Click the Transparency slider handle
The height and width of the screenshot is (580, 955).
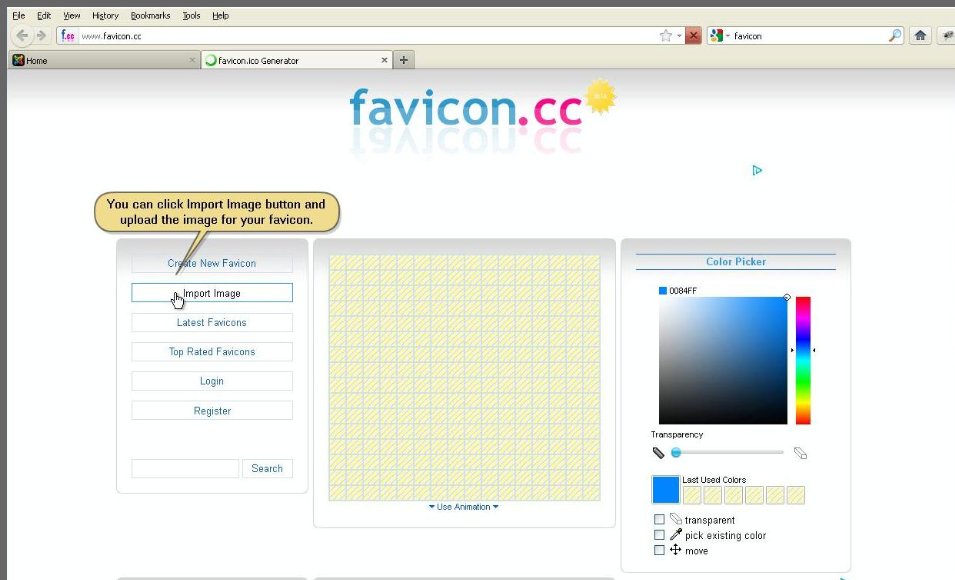pos(675,452)
